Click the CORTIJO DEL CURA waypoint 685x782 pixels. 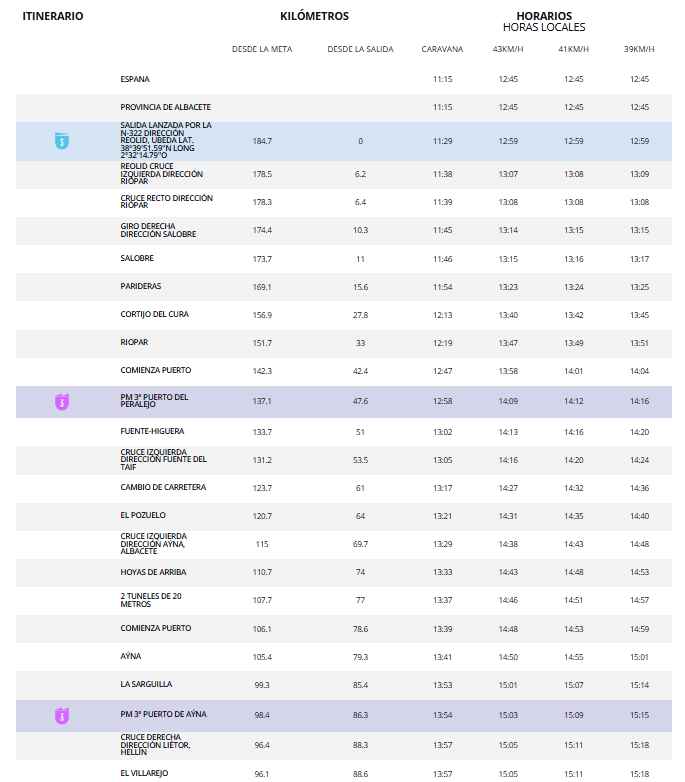tap(155, 314)
